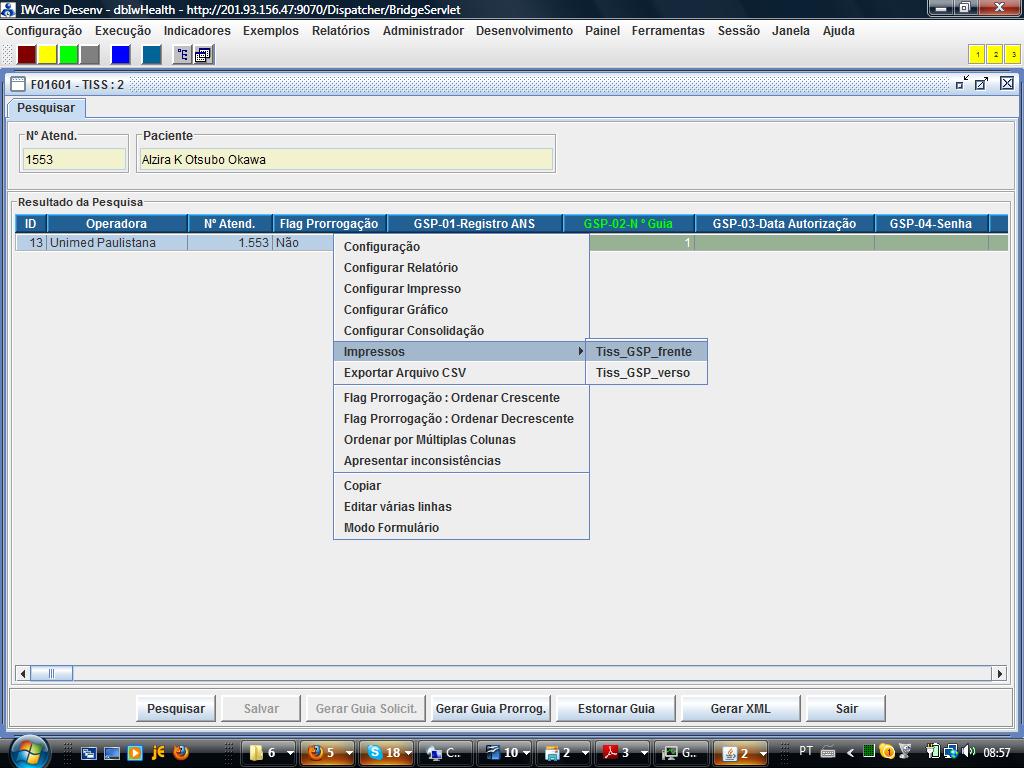Viewport: 1024px width, 768px height.
Task: Click the network connection tray icon
Action: (951, 752)
